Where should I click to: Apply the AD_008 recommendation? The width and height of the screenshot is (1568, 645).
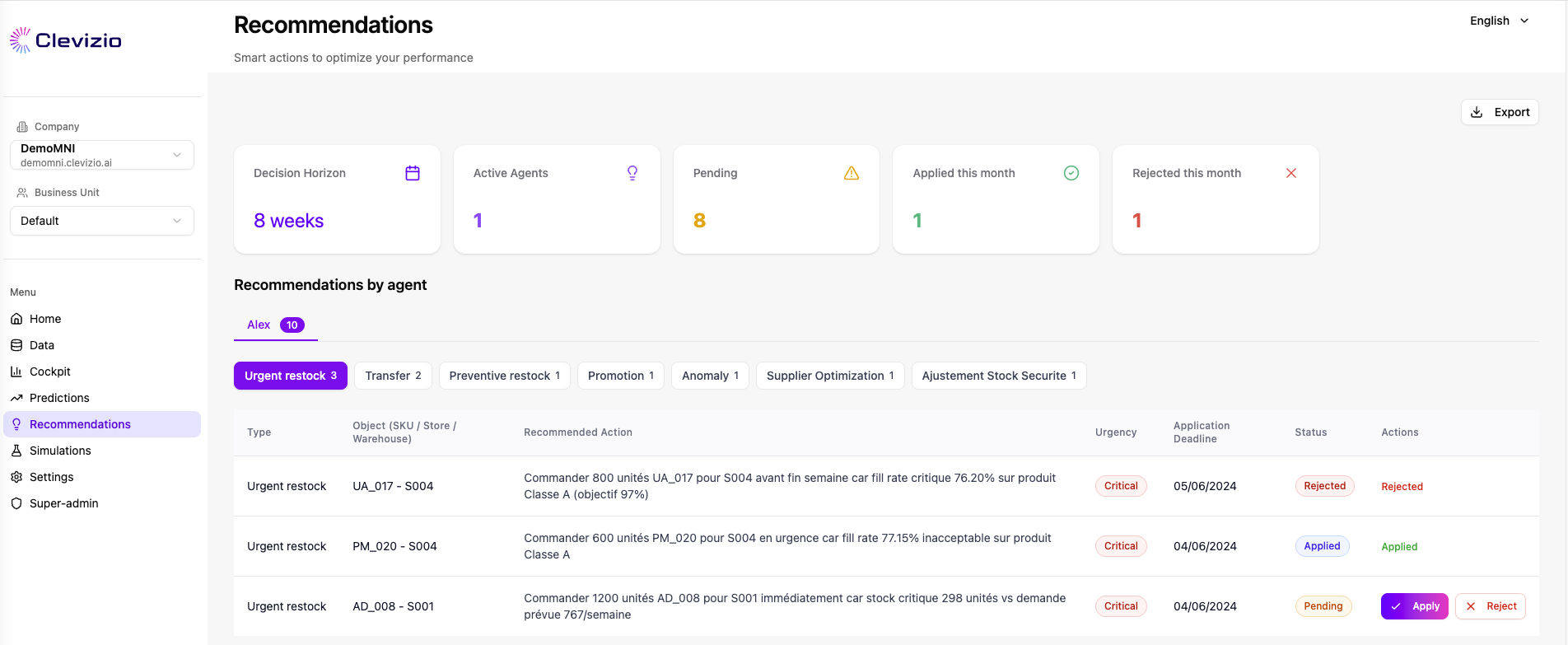tap(1414, 606)
